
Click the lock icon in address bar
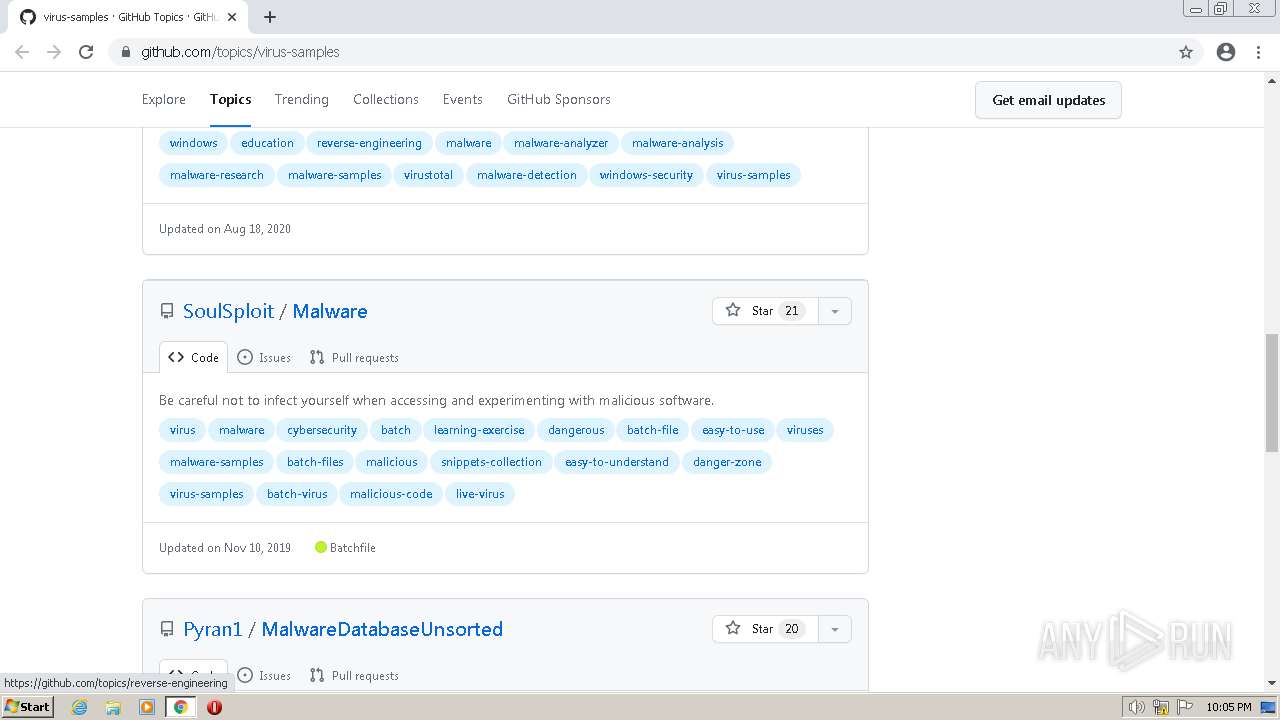(126, 52)
